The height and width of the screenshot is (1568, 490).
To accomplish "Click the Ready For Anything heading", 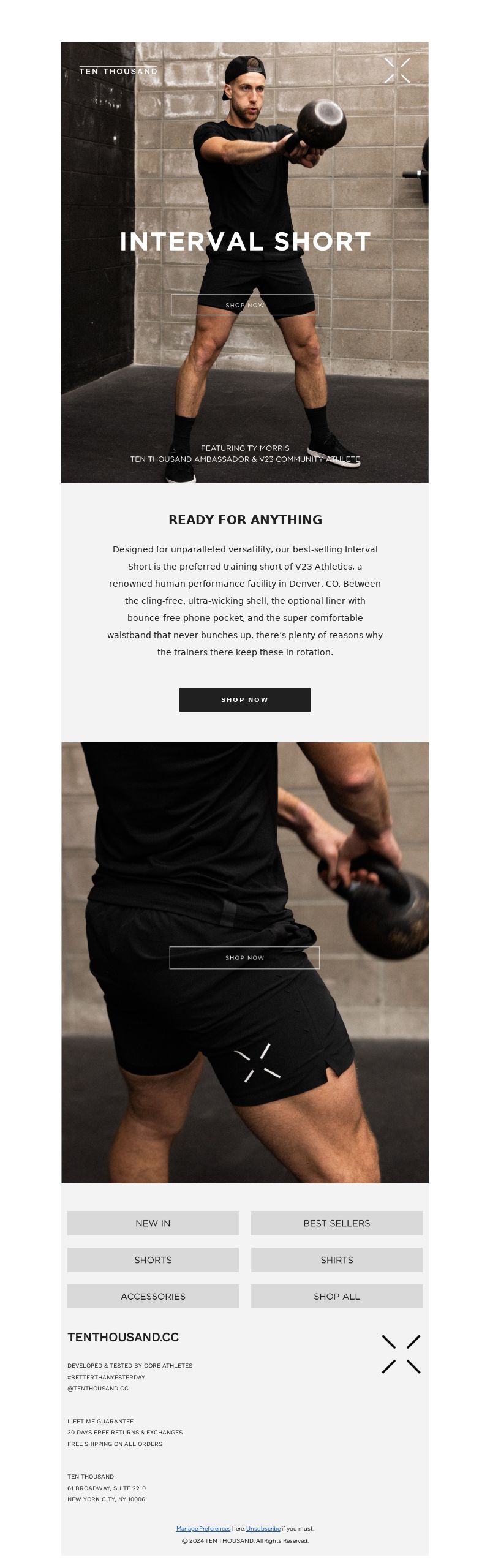I will point(245,519).
